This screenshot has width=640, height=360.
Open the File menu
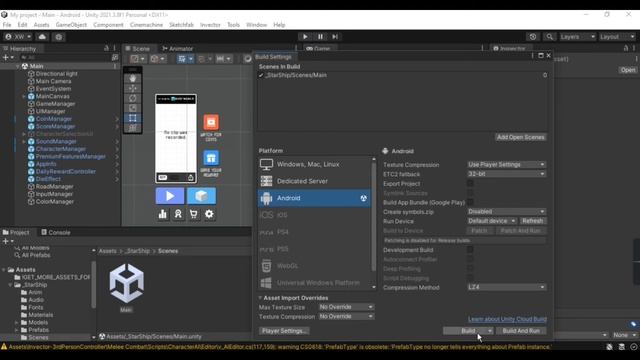(x=7, y=25)
